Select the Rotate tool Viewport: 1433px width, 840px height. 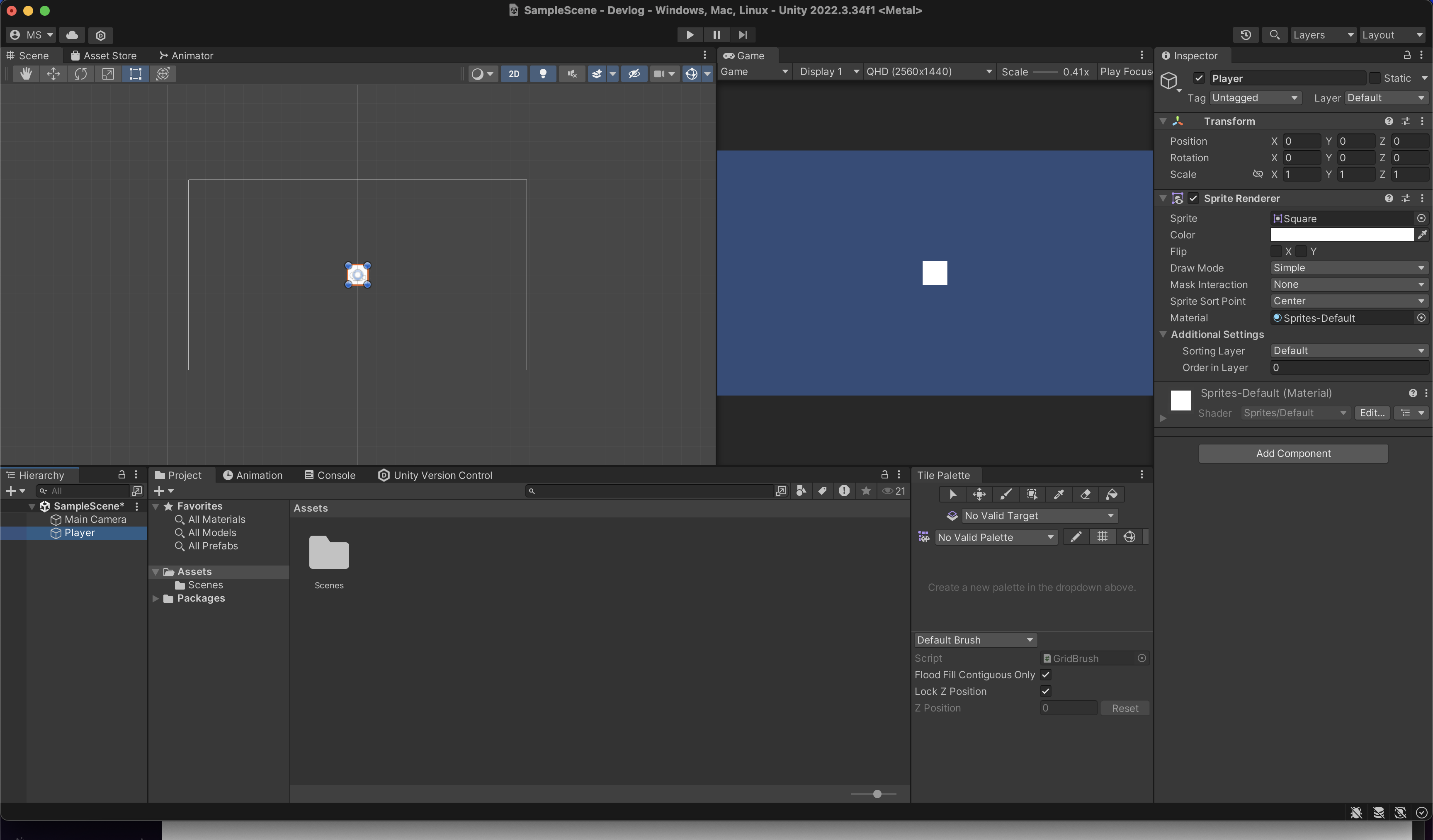coord(80,74)
